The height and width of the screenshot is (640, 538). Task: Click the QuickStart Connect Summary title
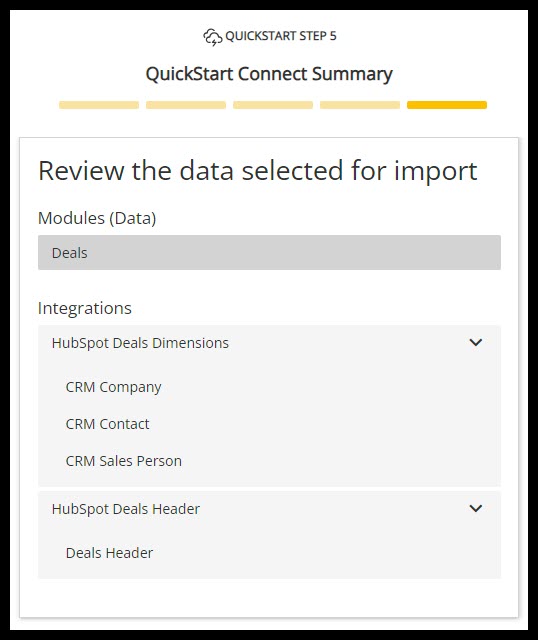[x=269, y=74]
